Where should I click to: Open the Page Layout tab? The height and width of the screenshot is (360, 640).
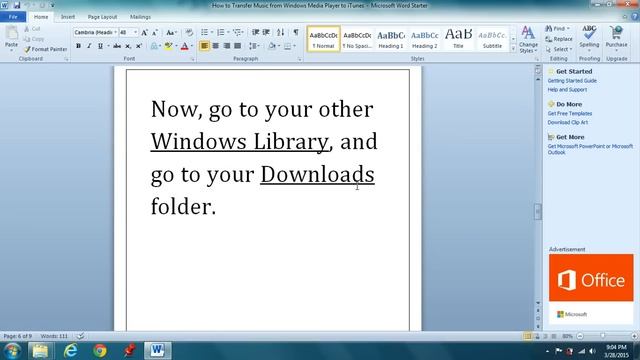click(x=102, y=17)
